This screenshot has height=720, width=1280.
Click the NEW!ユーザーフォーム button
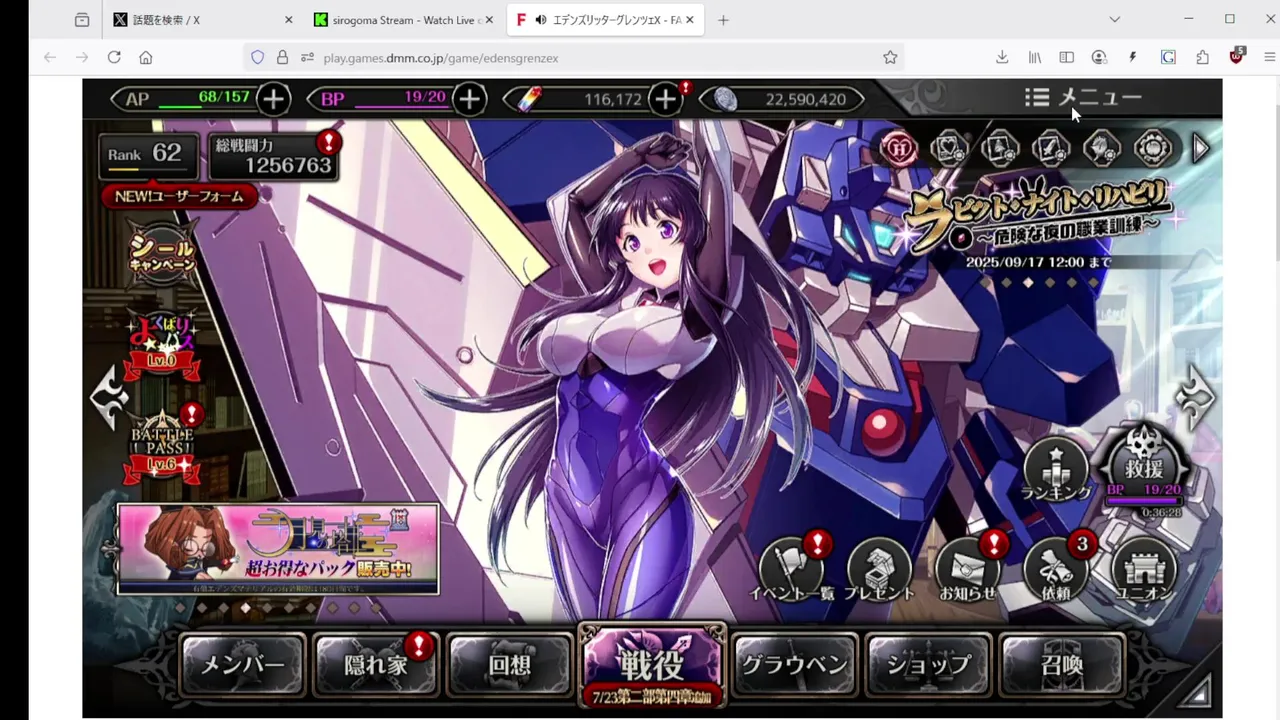coord(179,196)
